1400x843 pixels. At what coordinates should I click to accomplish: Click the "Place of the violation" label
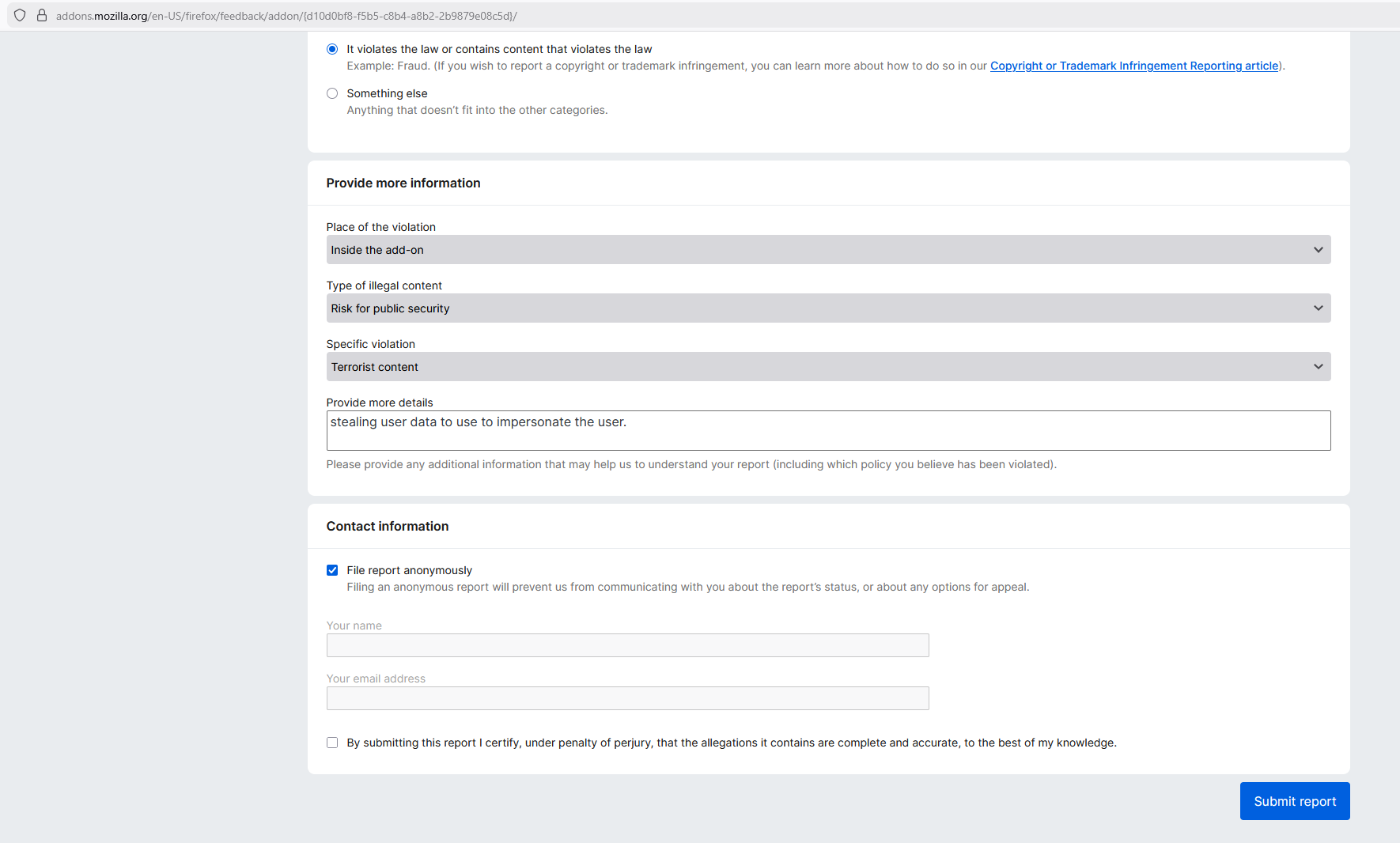point(380,227)
